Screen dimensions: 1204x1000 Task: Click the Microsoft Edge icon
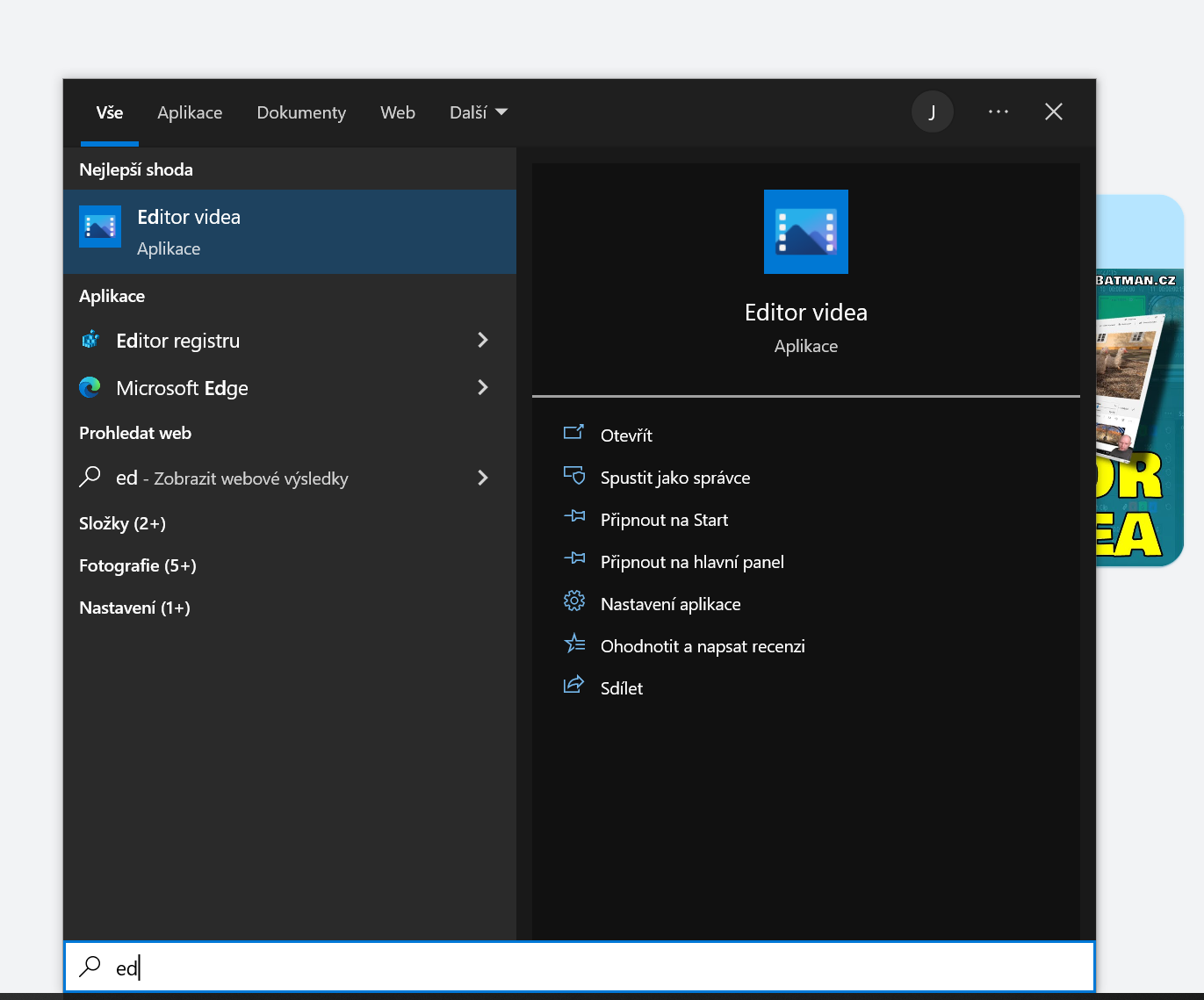[90, 387]
